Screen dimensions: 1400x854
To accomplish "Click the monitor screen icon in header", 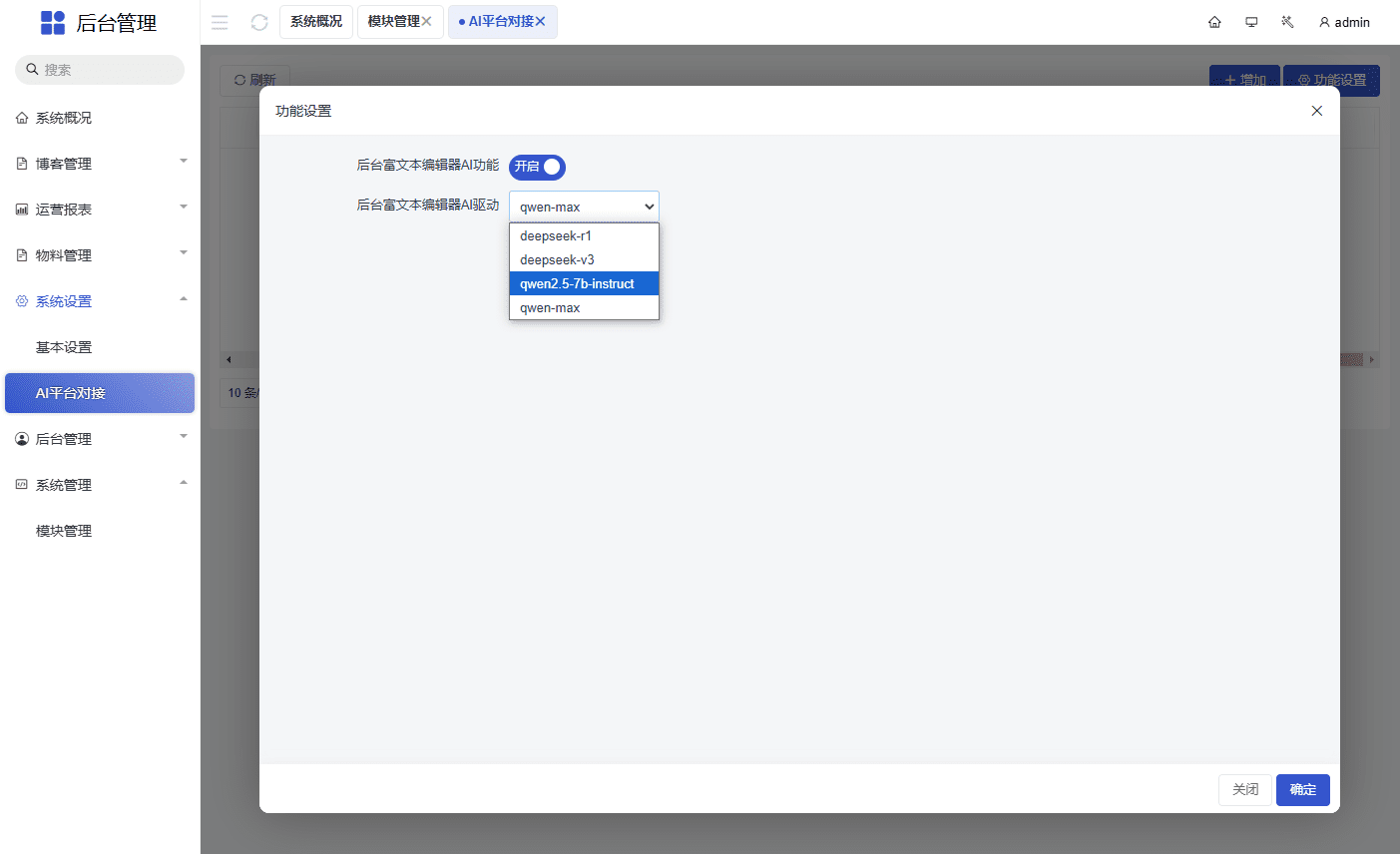I will click(1251, 22).
